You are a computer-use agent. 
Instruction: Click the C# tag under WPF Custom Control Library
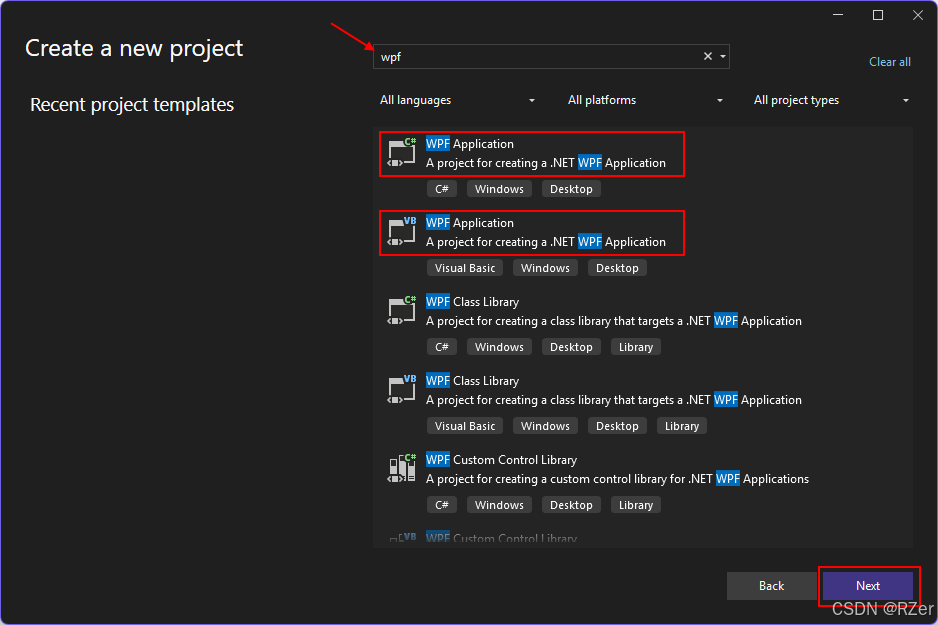441,505
